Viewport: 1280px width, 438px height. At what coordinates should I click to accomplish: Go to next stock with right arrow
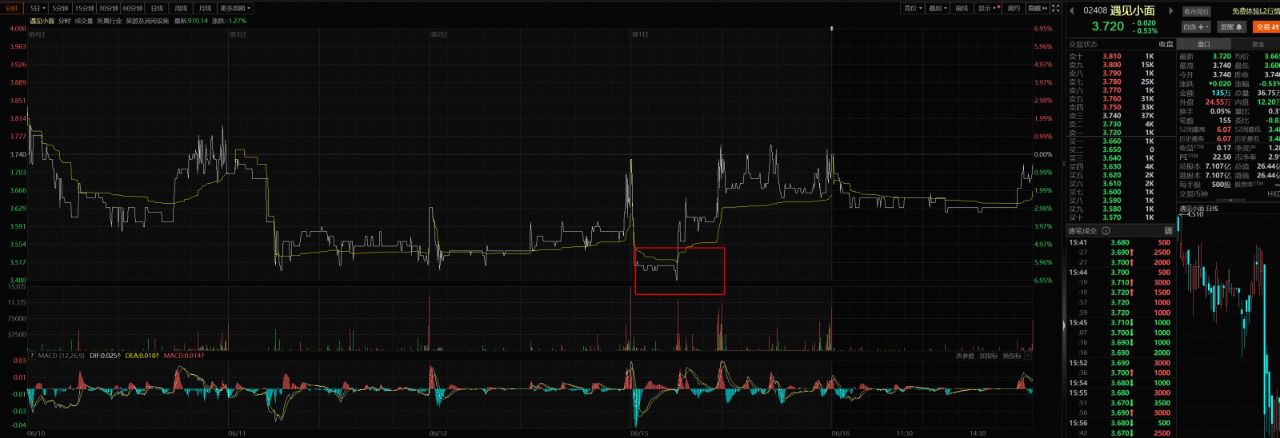[1171, 11]
